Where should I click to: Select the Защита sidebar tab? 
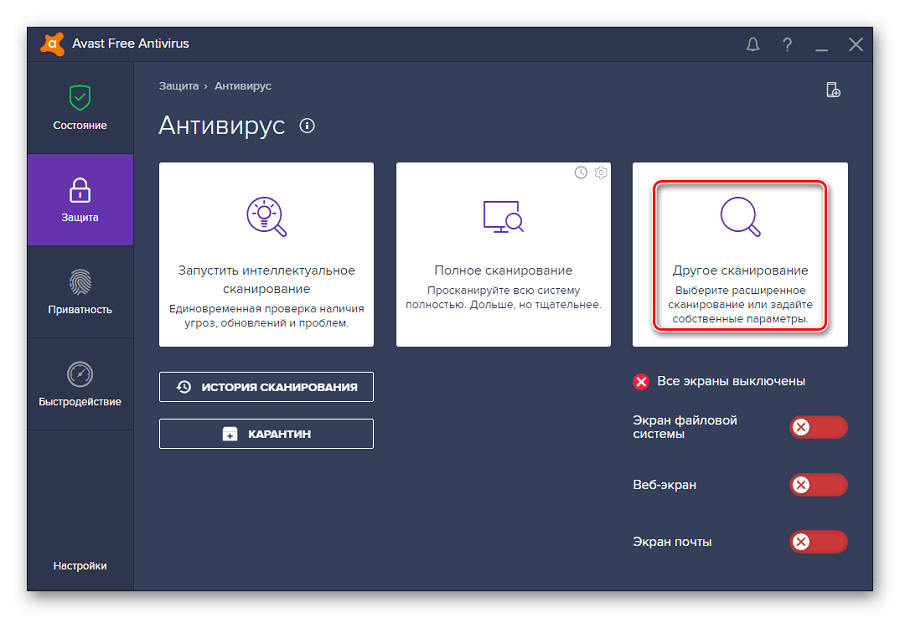coord(80,200)
